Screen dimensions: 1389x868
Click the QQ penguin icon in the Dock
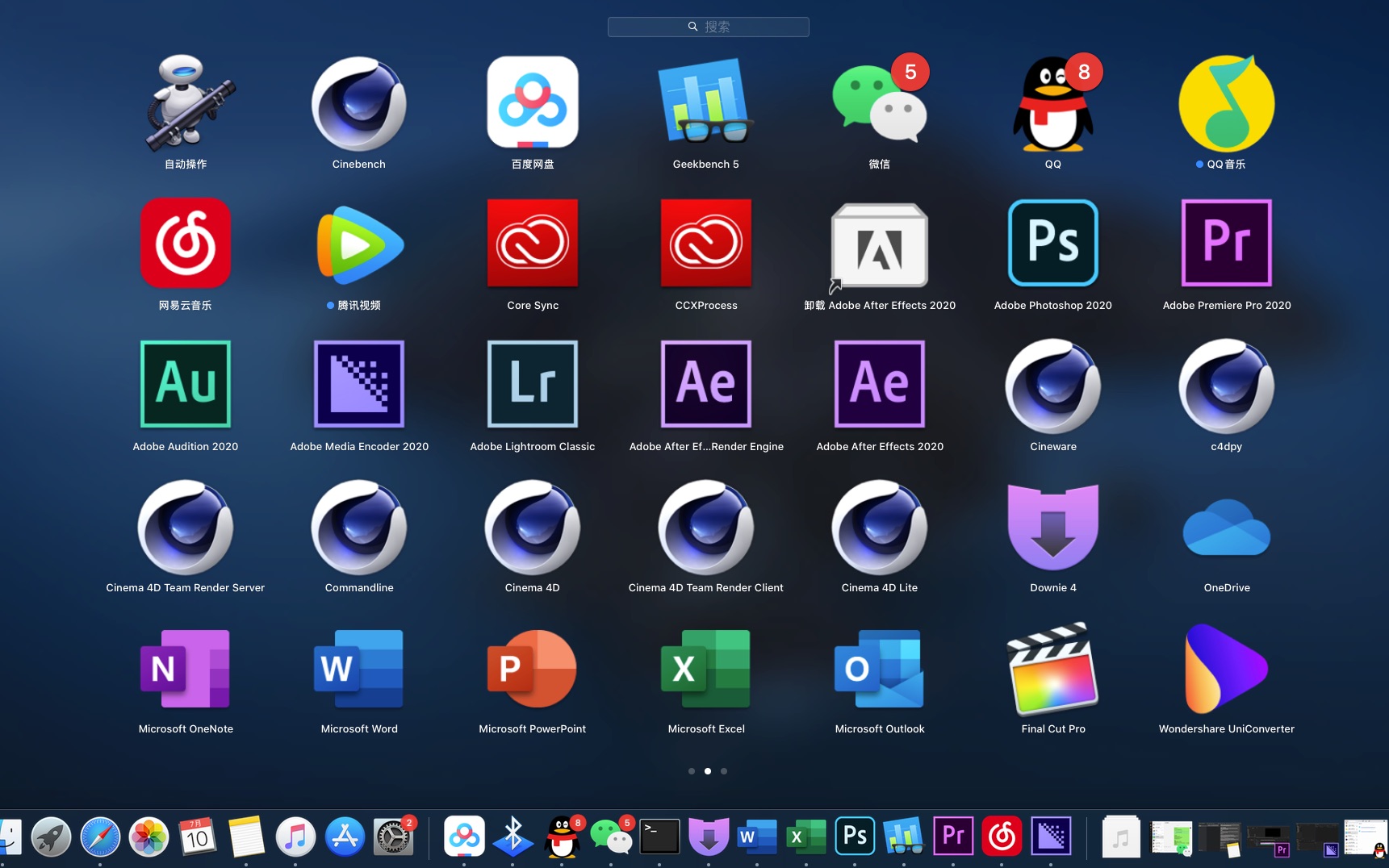(x=563, y=837)
